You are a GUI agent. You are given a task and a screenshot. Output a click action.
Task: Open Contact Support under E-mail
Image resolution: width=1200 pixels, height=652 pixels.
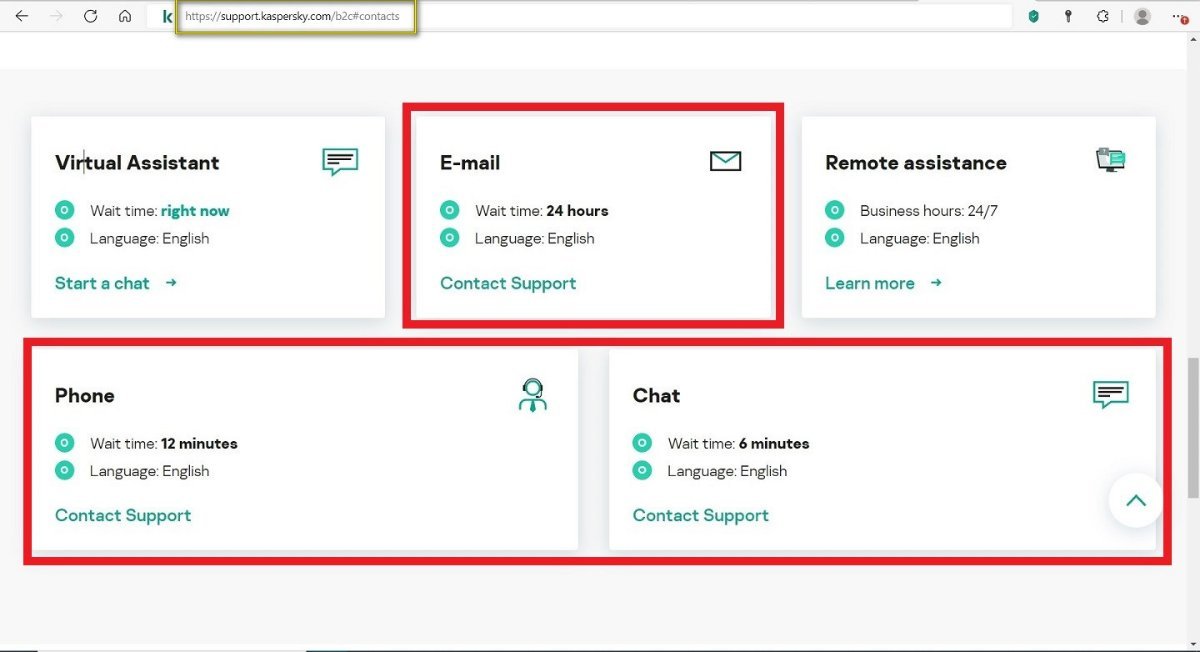[x=508, y=283]
